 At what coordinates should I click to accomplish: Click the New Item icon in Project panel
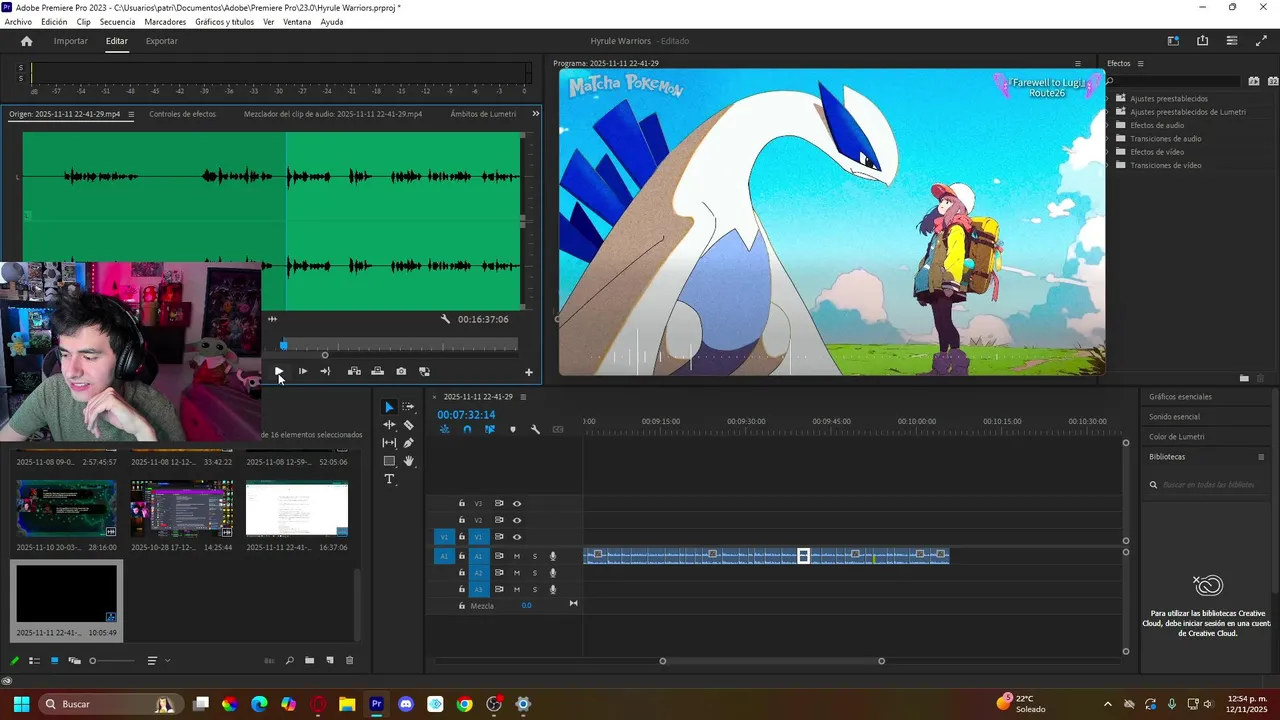coord(330,661)
